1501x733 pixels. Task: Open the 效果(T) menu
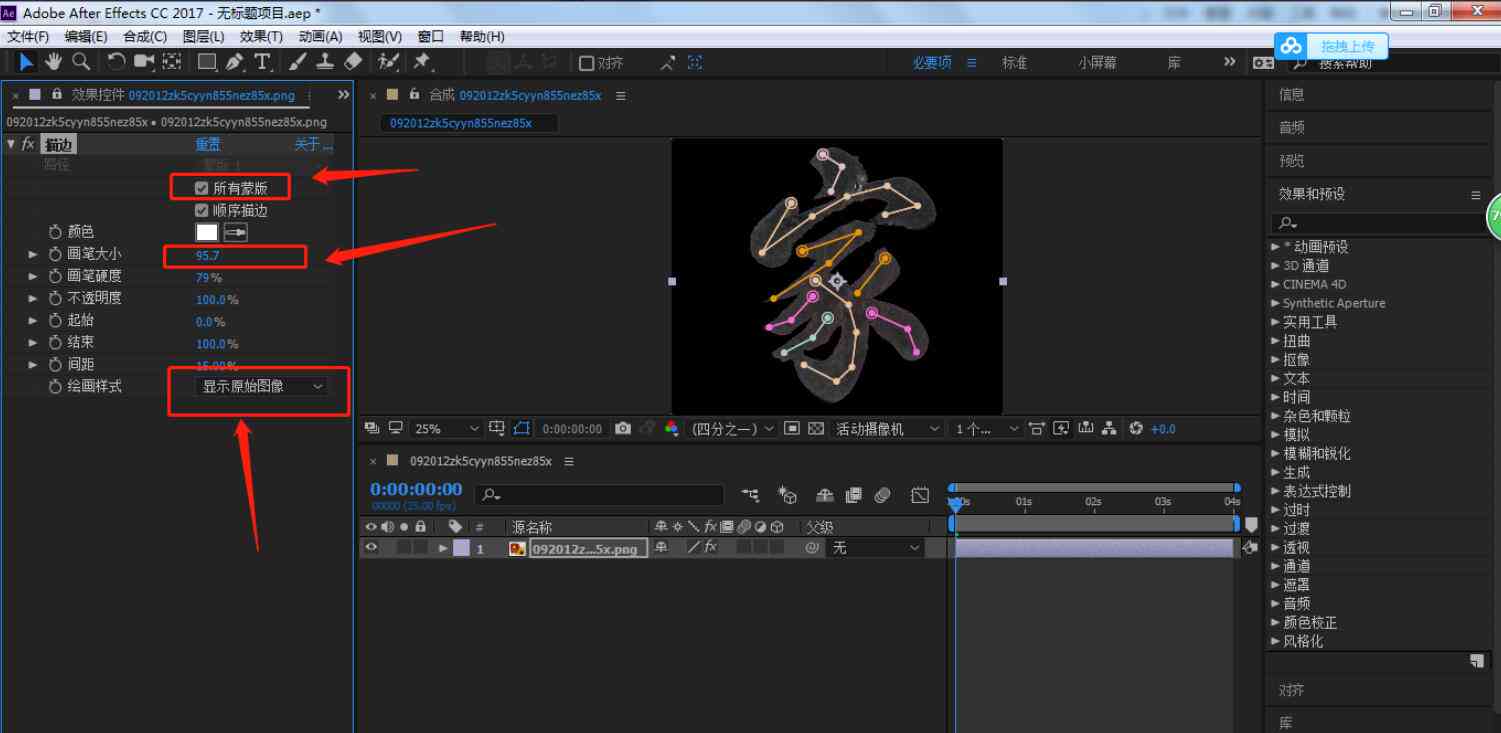tap(262, 36)
